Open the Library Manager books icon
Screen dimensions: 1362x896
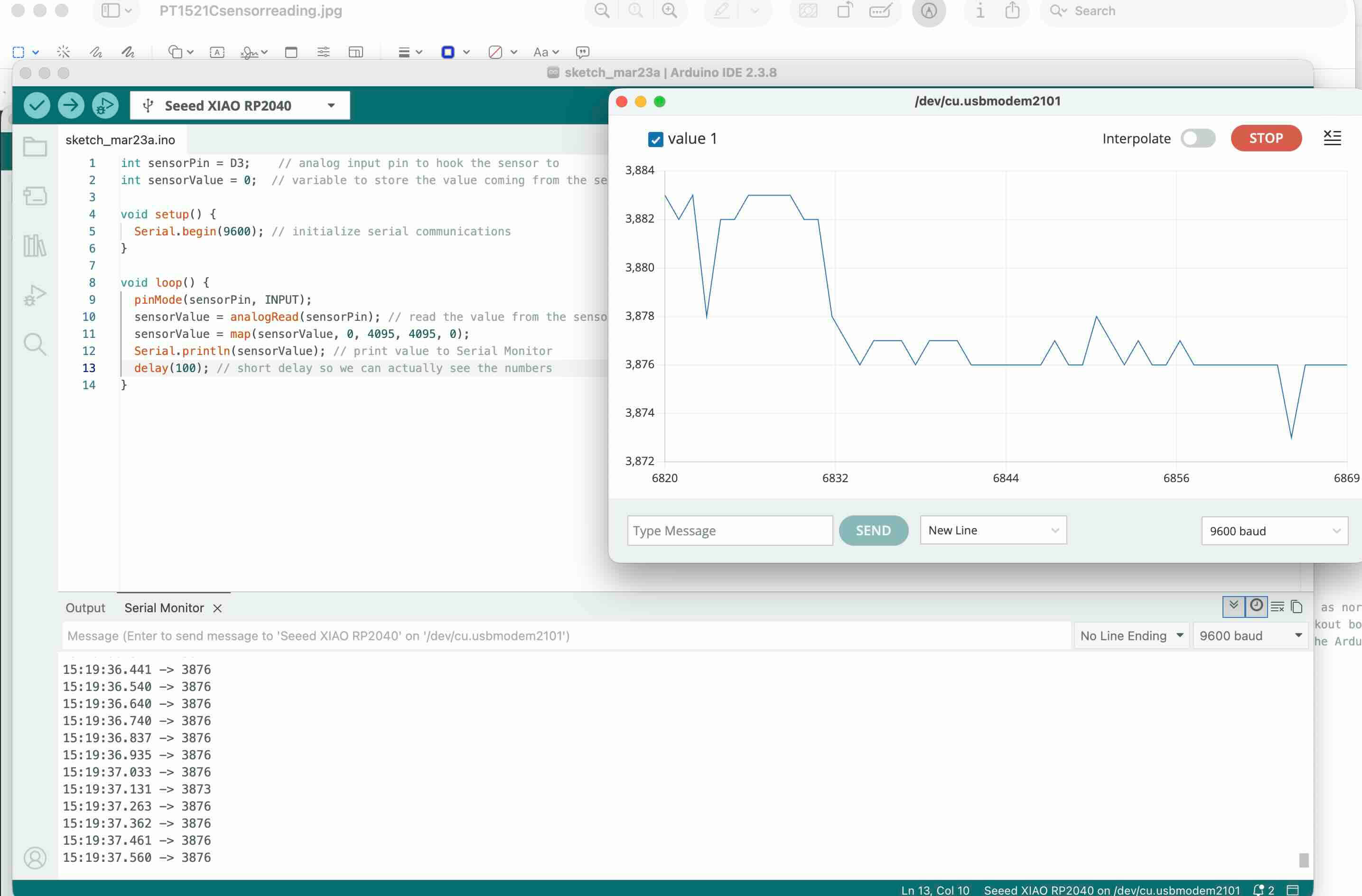point(35,245)
